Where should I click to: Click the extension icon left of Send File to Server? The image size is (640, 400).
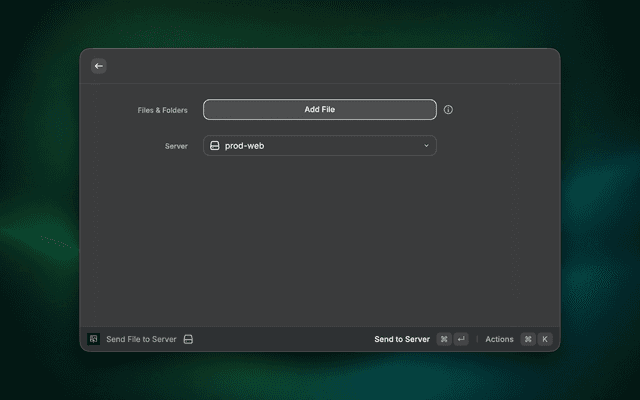click(x=93, y=339)
